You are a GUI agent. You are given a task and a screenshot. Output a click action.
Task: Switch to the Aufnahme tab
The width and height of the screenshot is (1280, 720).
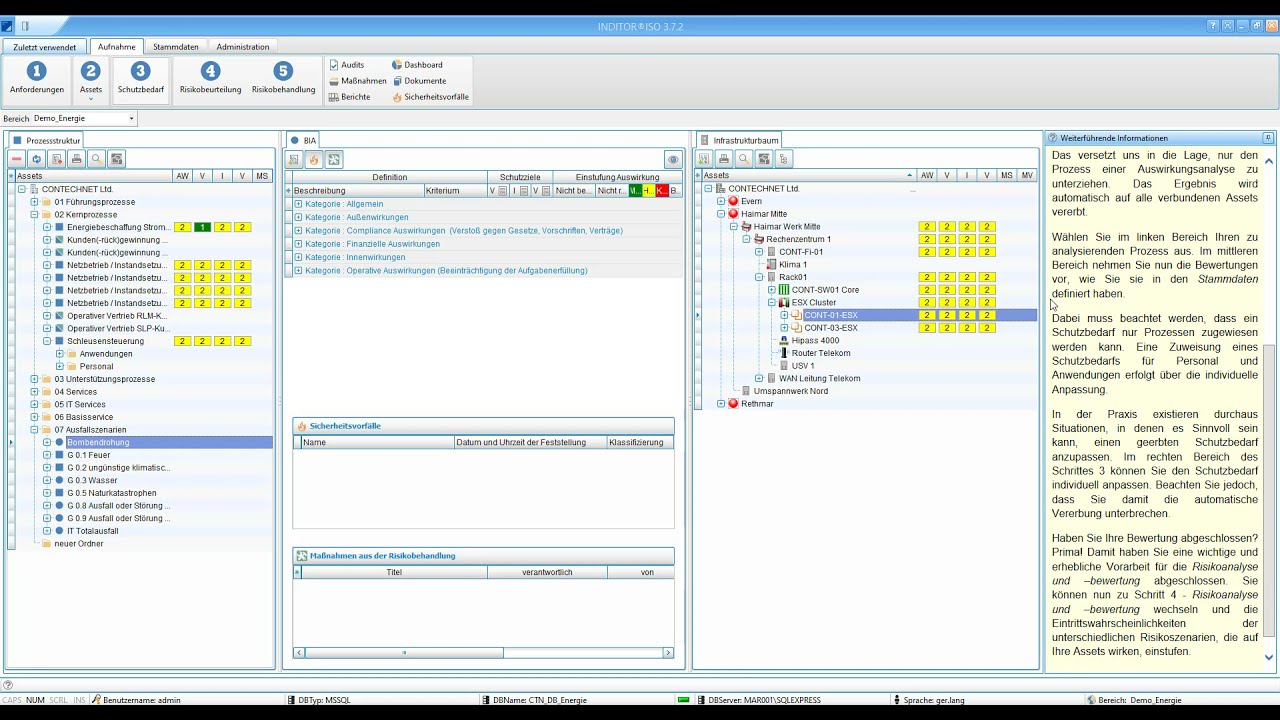point(116,46)
